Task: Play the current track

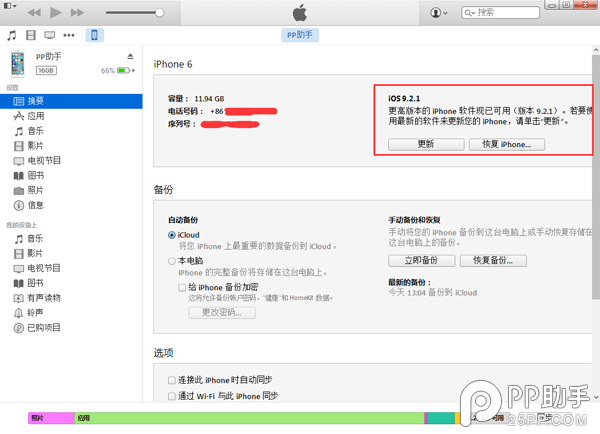Action: [56, 13]
